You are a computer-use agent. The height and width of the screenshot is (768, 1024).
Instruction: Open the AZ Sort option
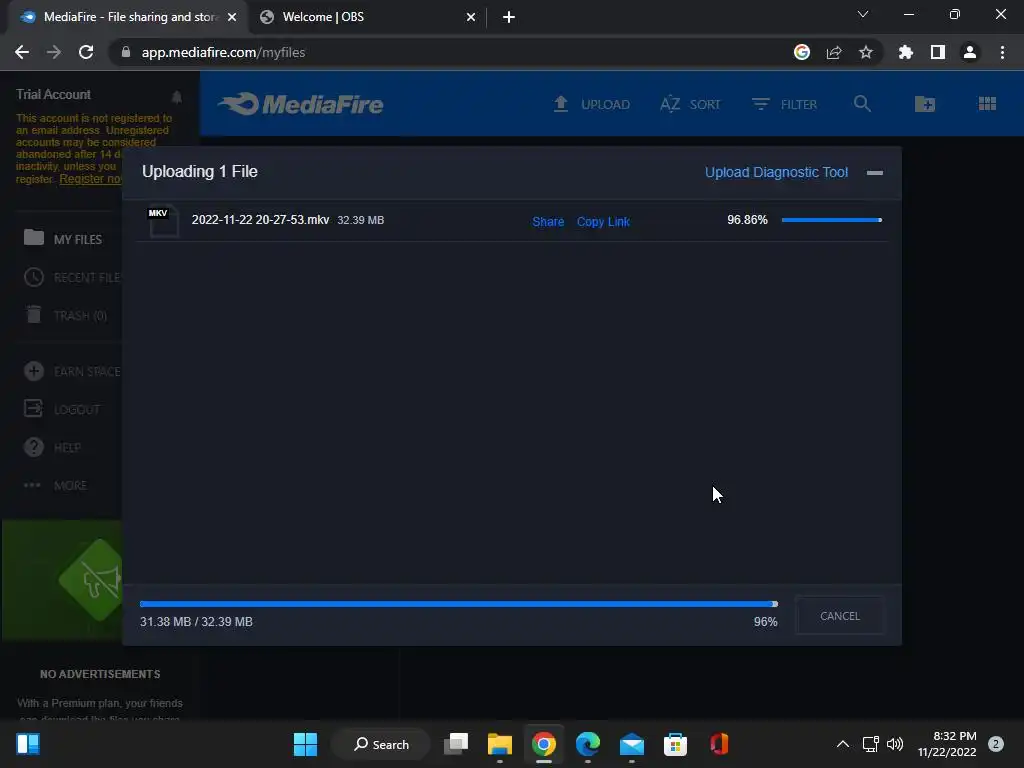pos(690,104)
